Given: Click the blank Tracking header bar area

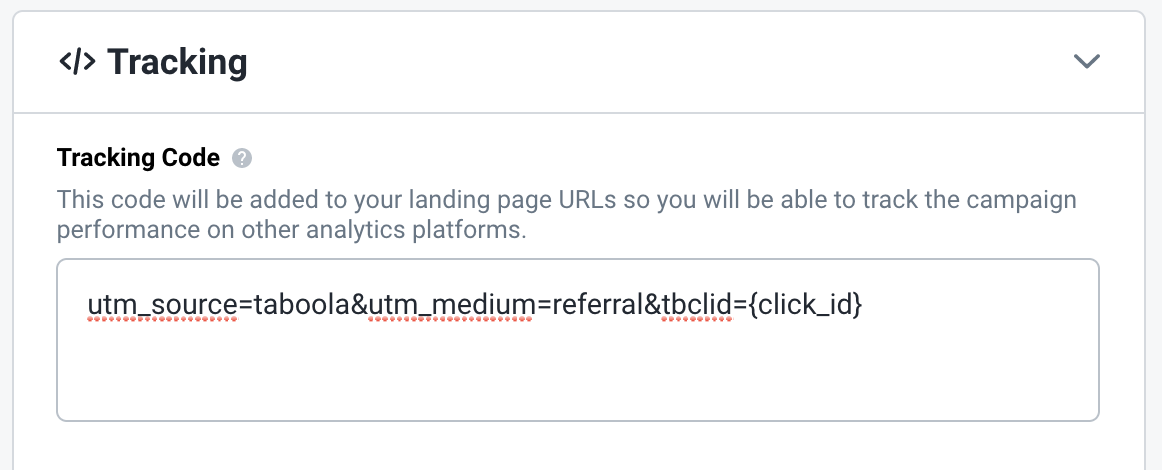Looking at the screenshot, I should pos(660,62).
